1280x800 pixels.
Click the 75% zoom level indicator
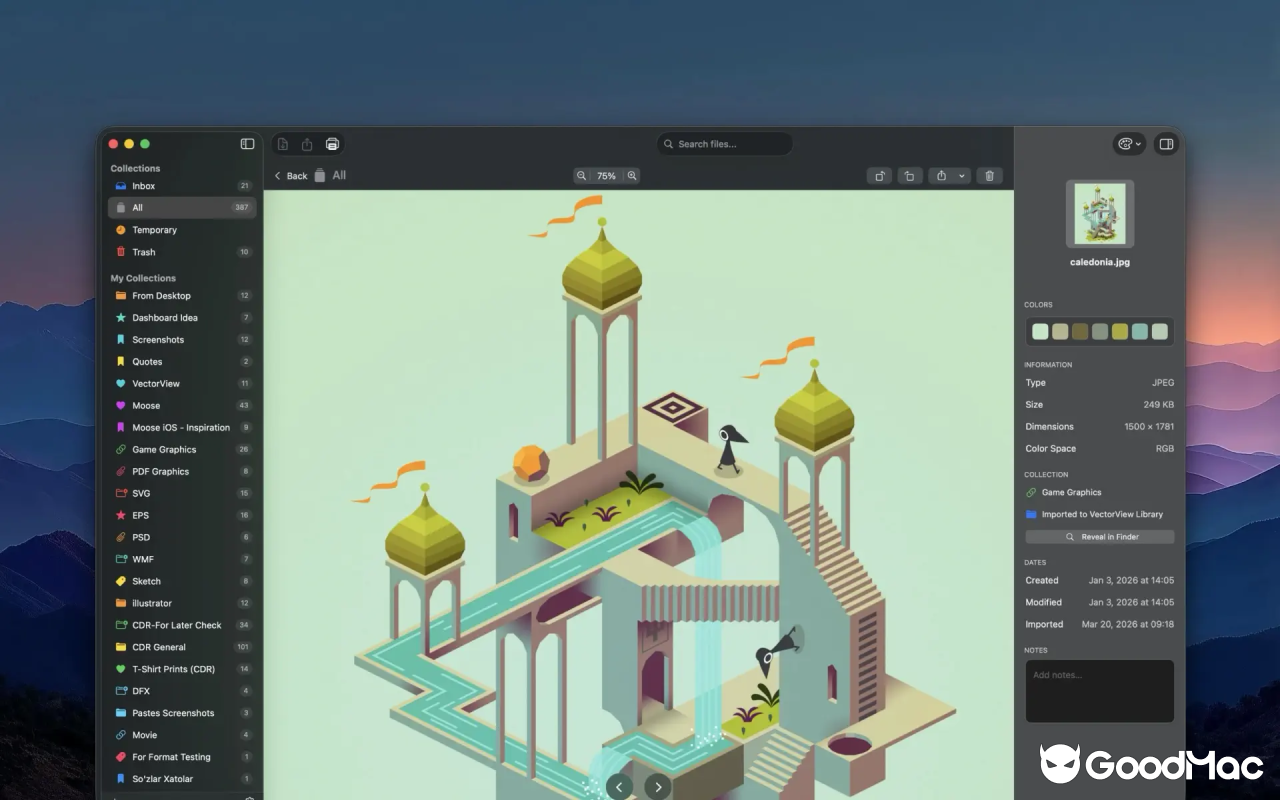606,176
